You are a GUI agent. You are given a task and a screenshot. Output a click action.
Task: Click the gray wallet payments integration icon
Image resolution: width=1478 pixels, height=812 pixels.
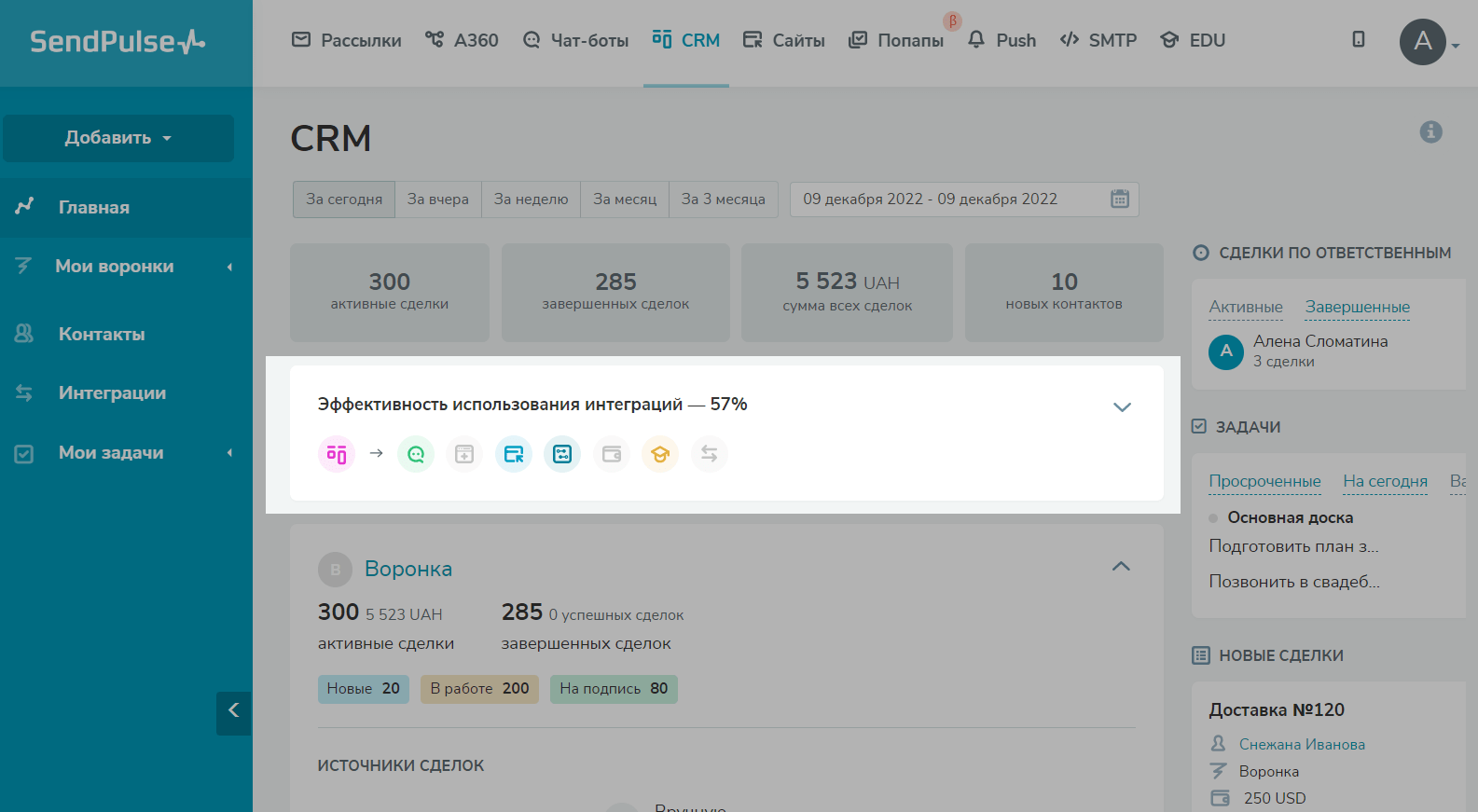612,454
